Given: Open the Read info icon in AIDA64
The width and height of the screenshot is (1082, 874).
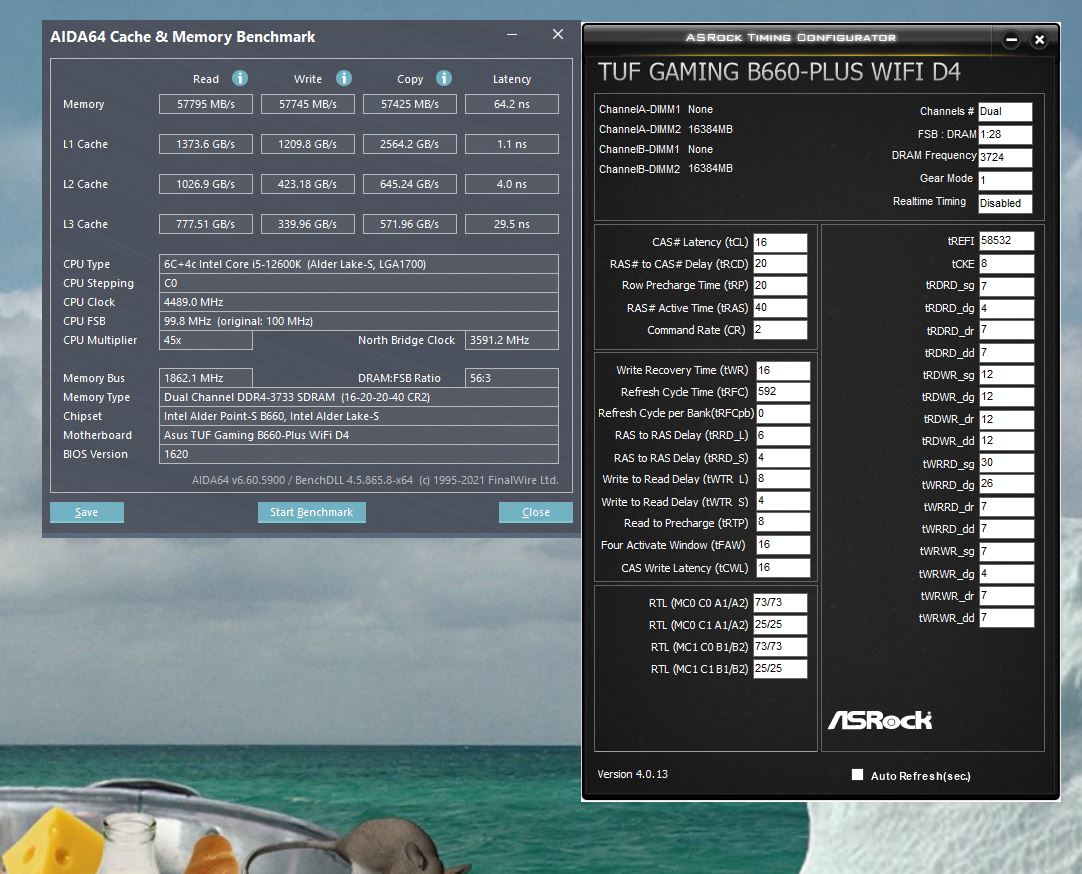Looking at the screenshot, I should pyautogui.click(x=239, y=78).
